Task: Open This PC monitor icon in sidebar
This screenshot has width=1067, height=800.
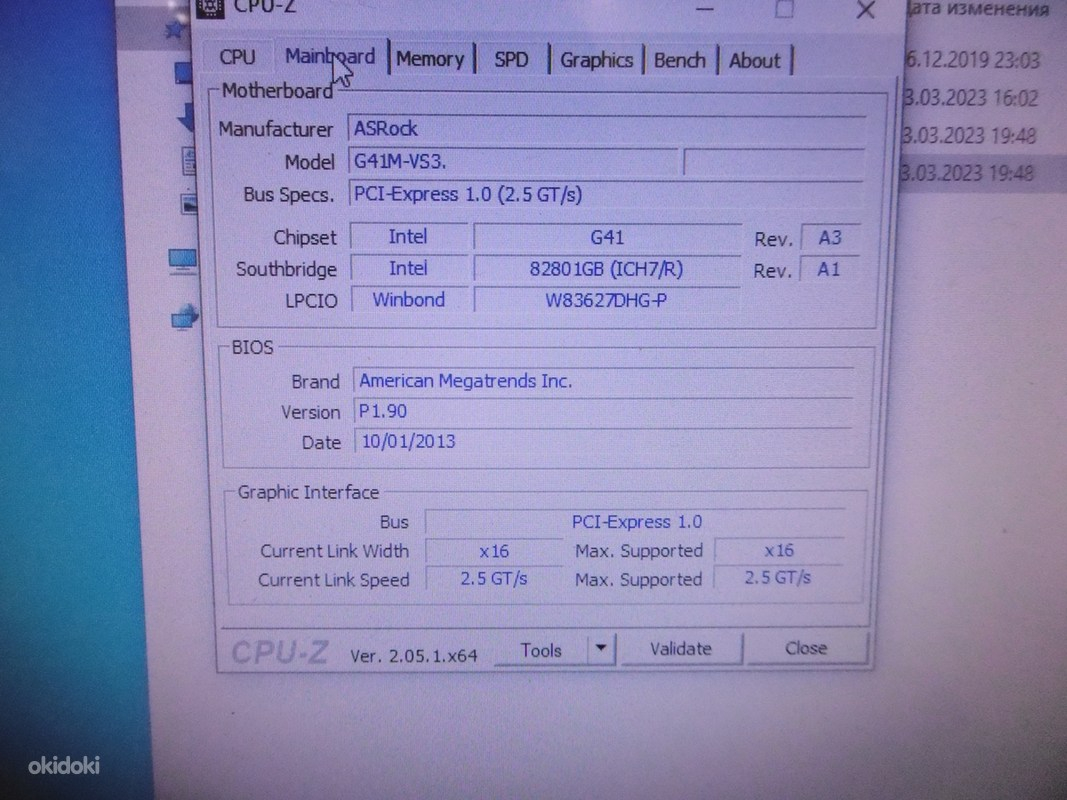Action: 183,263
